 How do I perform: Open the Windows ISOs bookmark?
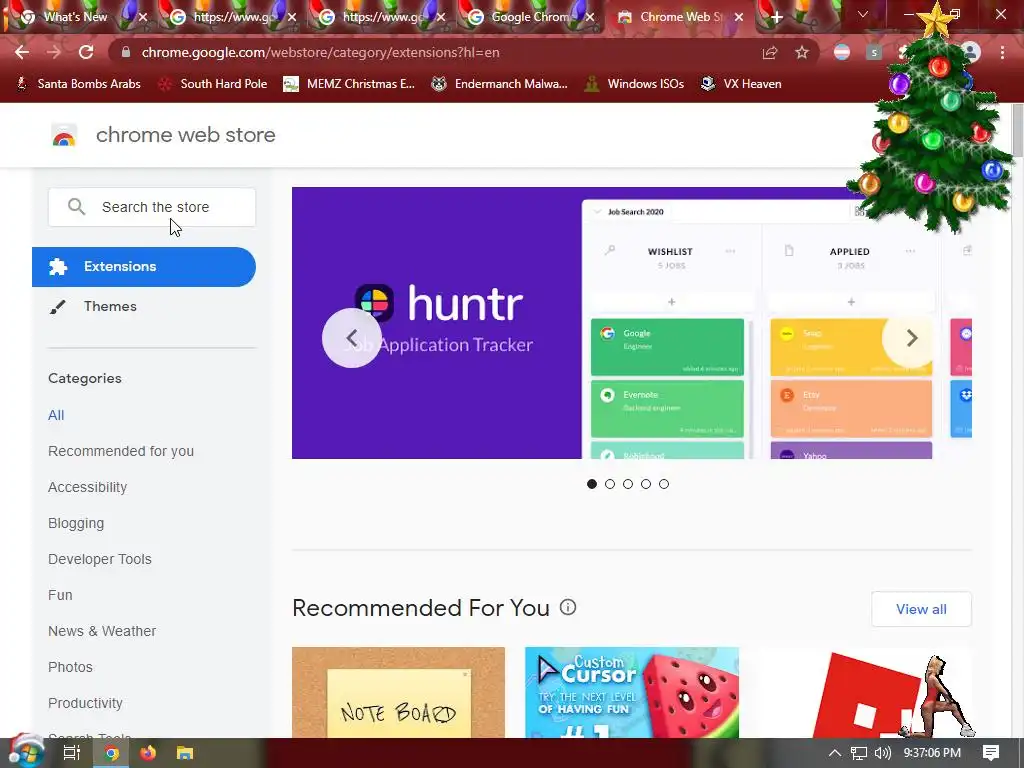point(635,84)
